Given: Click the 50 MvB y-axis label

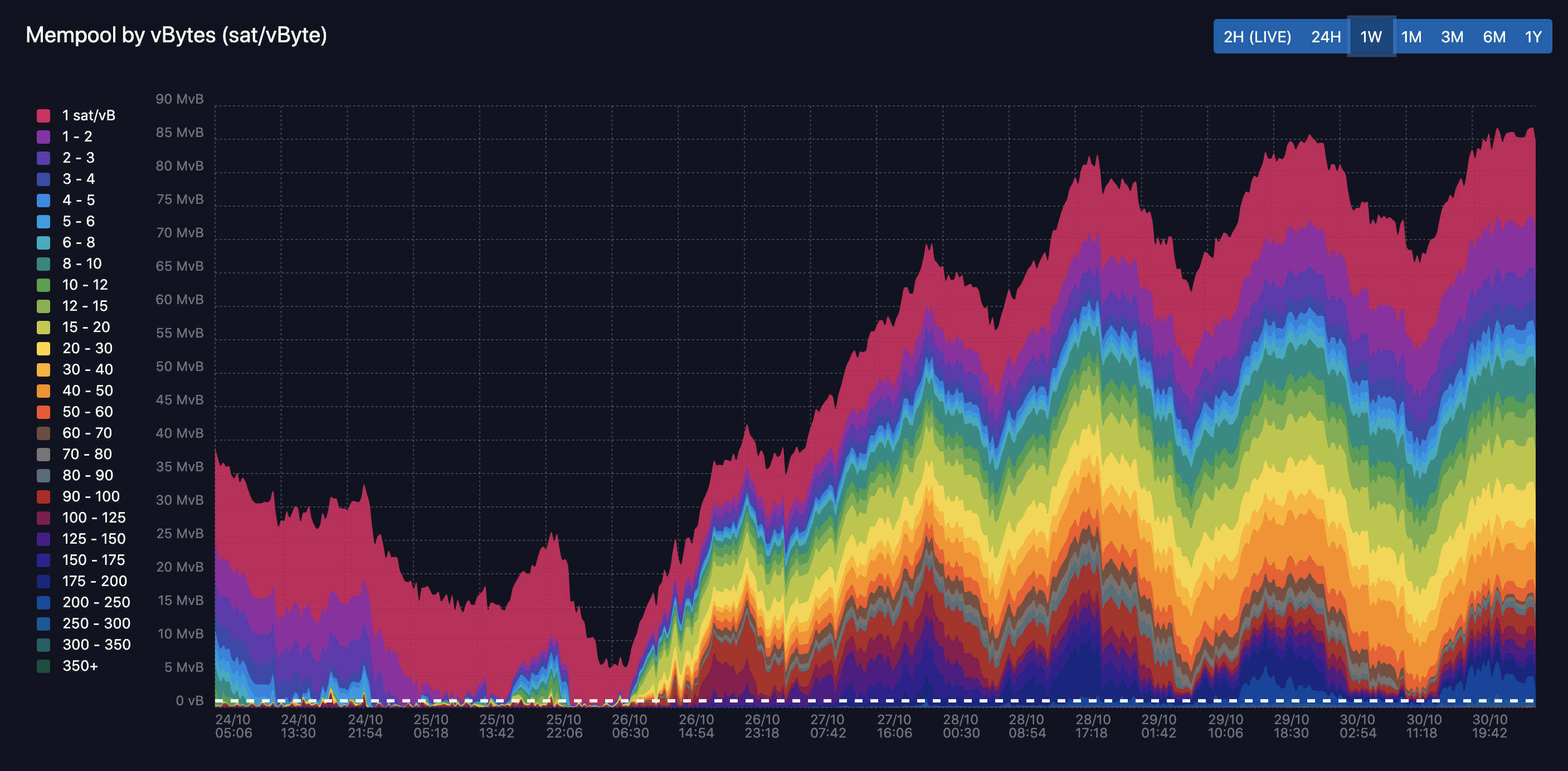Looking at the screenshot, I should (179, 367).
